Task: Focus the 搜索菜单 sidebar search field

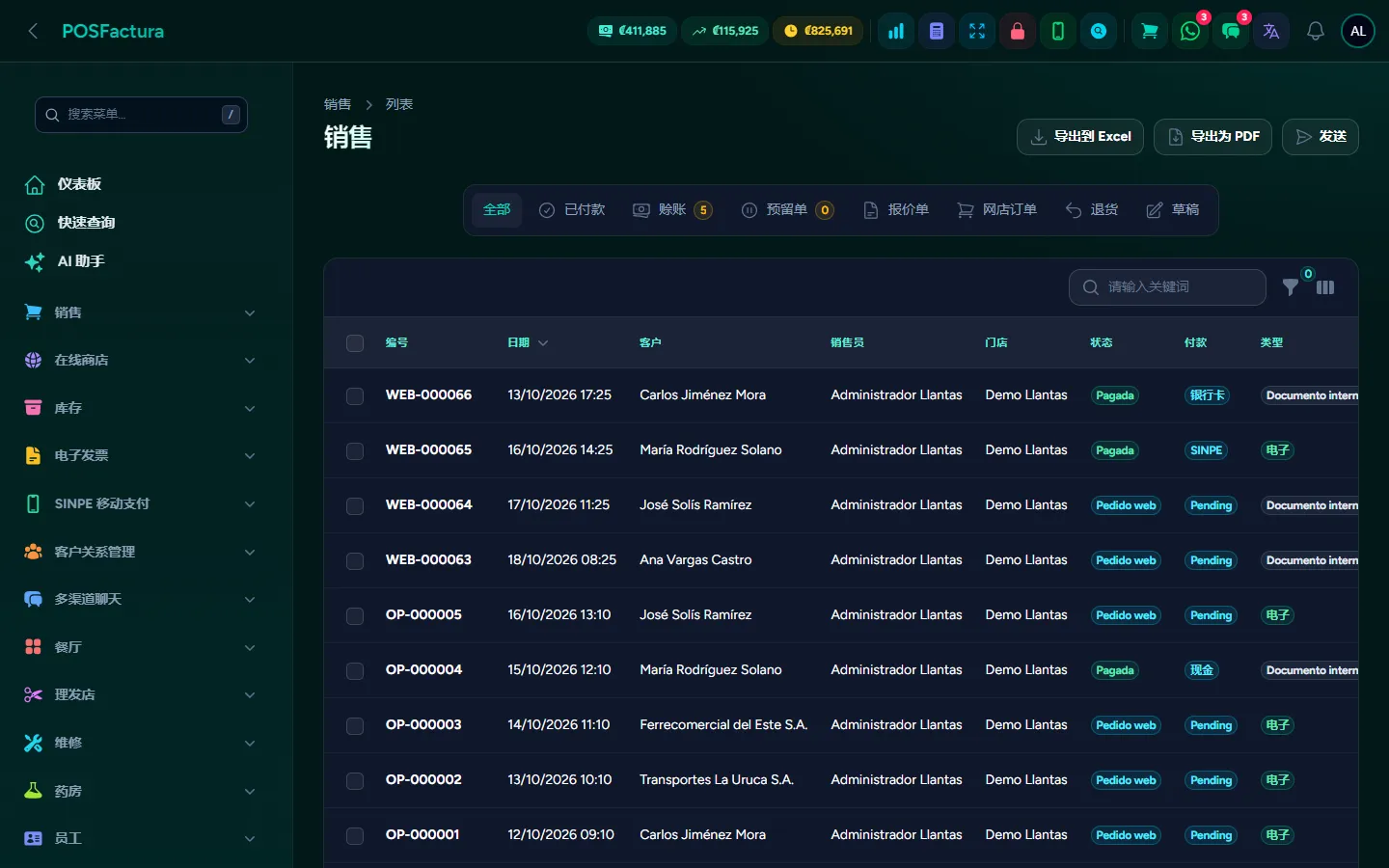Action: pos(141,115)
